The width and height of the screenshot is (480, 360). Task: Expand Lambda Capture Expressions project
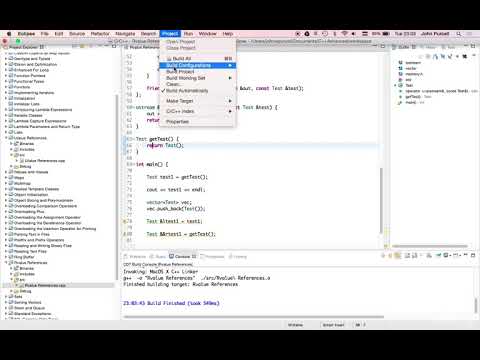(x=6, y=121)
